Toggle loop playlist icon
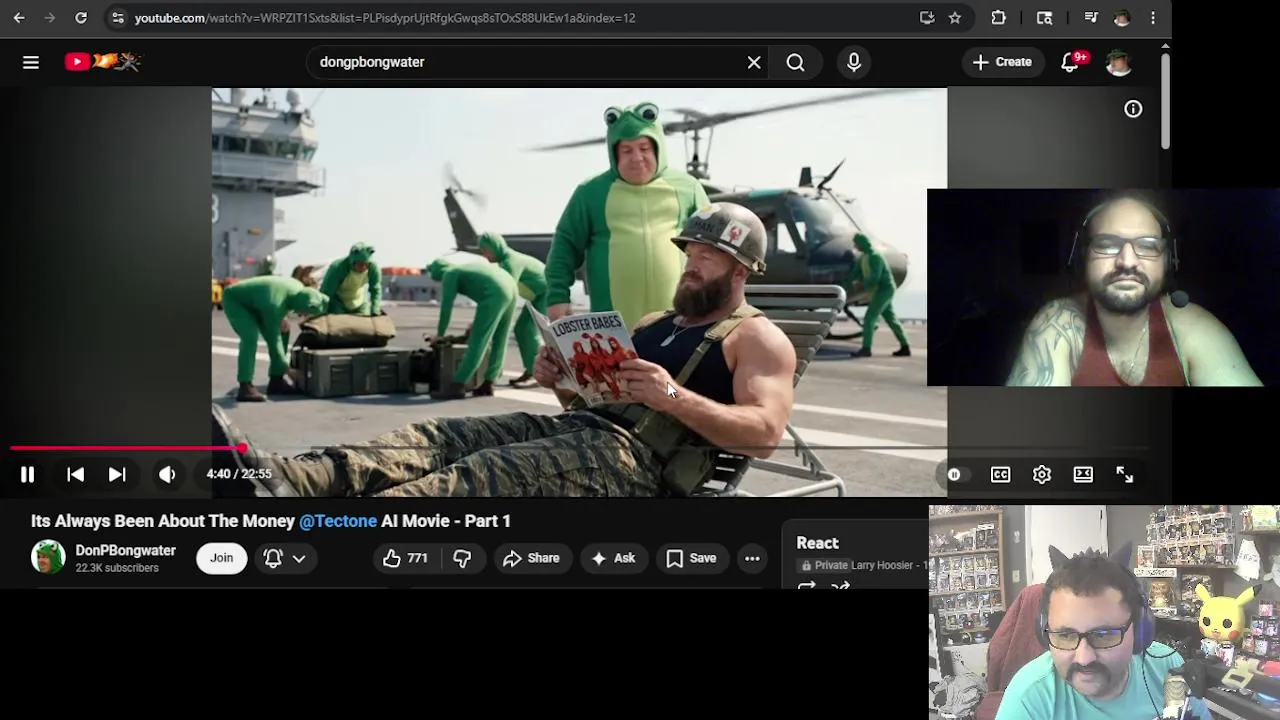The width and height of the screenshot is (1280, 720). tap(806, 587)
